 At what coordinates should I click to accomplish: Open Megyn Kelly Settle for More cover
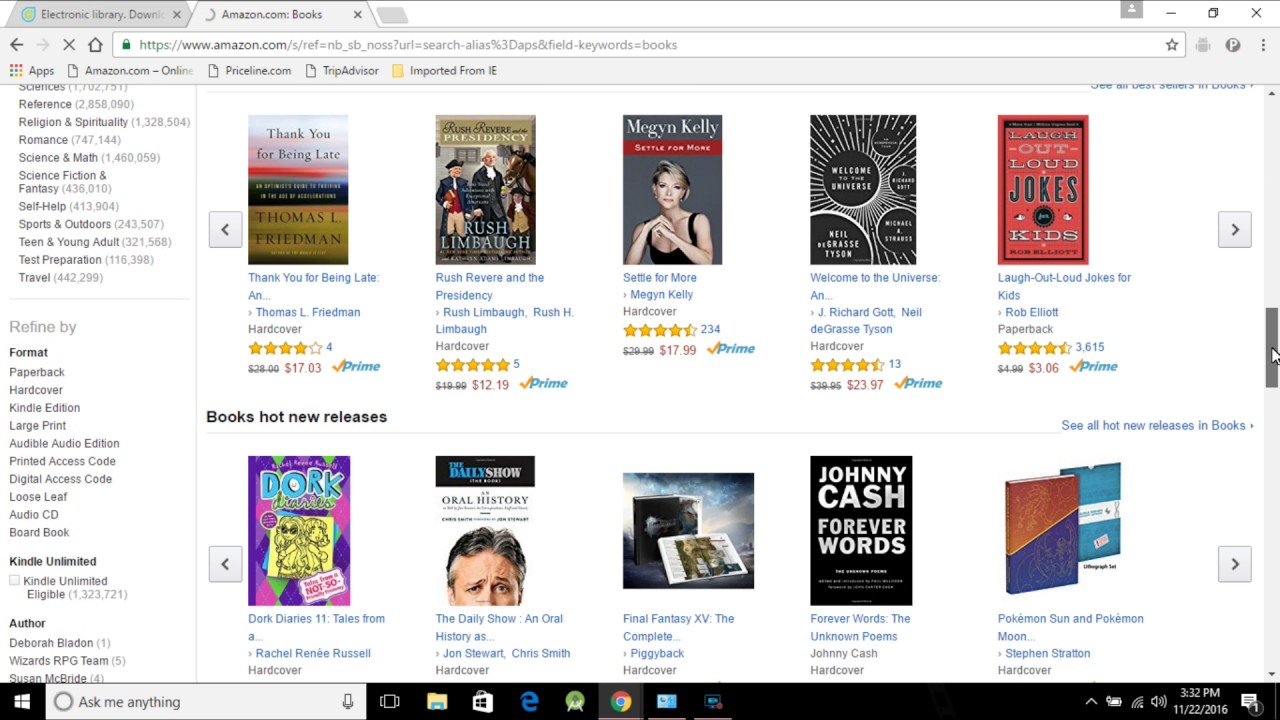click(x=672, y=190)
